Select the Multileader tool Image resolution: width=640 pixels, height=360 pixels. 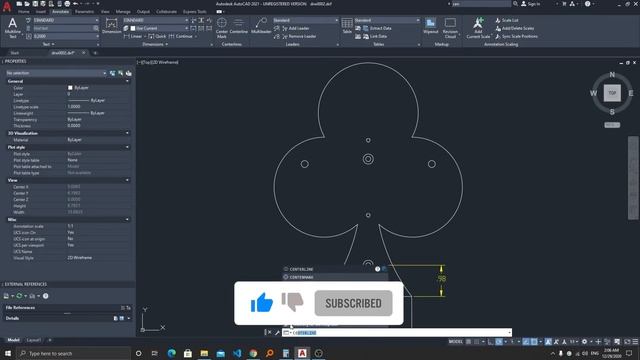[261, 26]
